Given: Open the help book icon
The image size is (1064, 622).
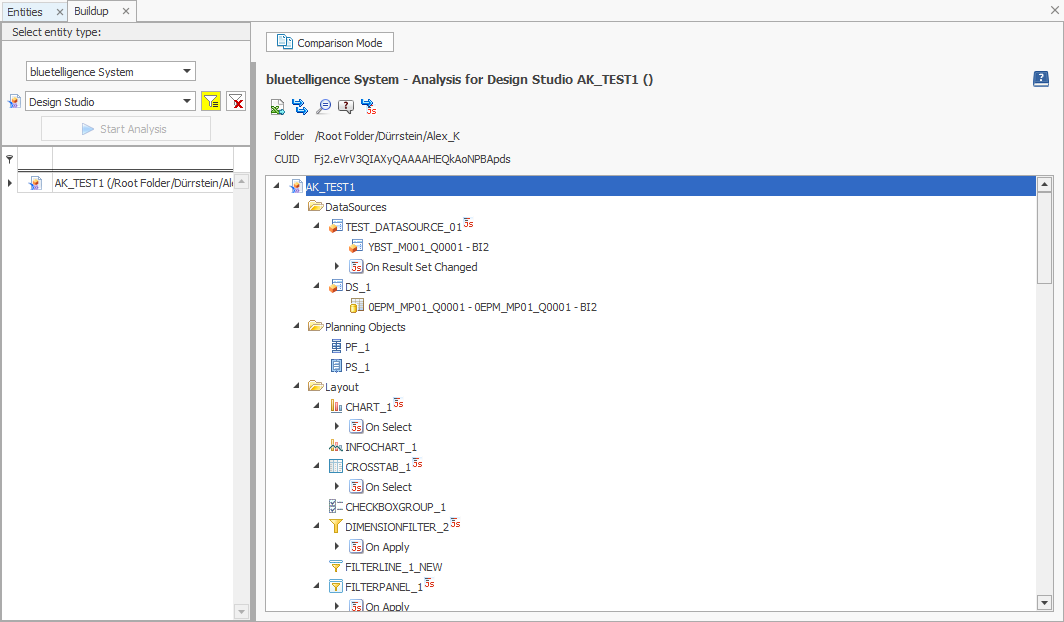Looking at the screenshot, I should click(1041, 79).
